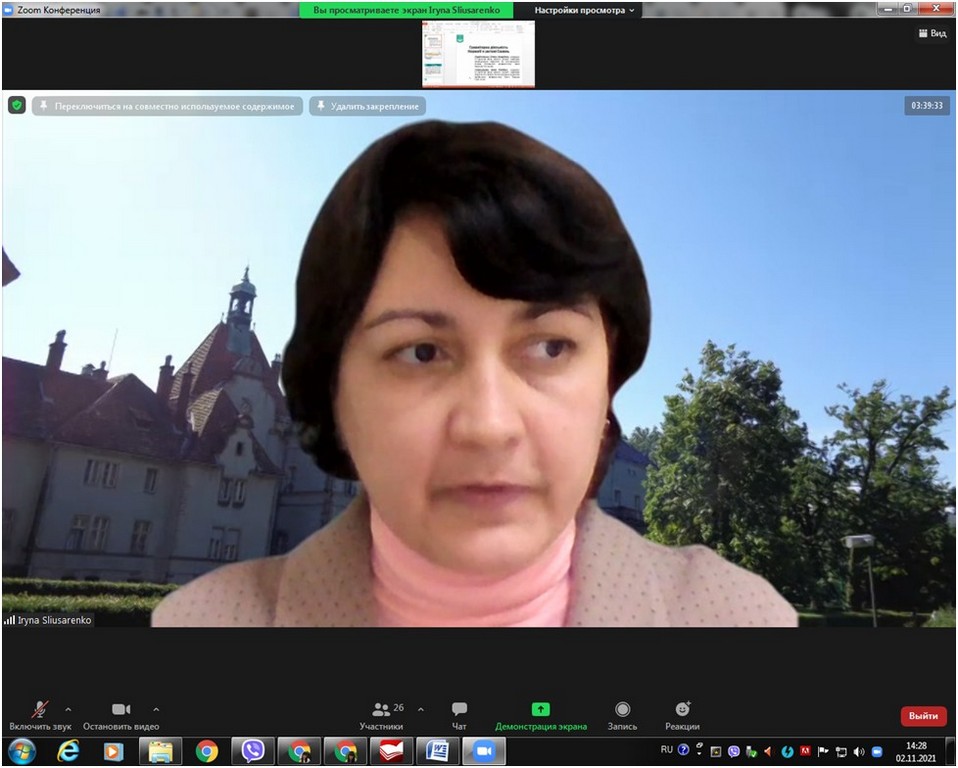958x768 pixels.
Task: Stop camera using the Остановить видео button
Action: tap(121, 710)
